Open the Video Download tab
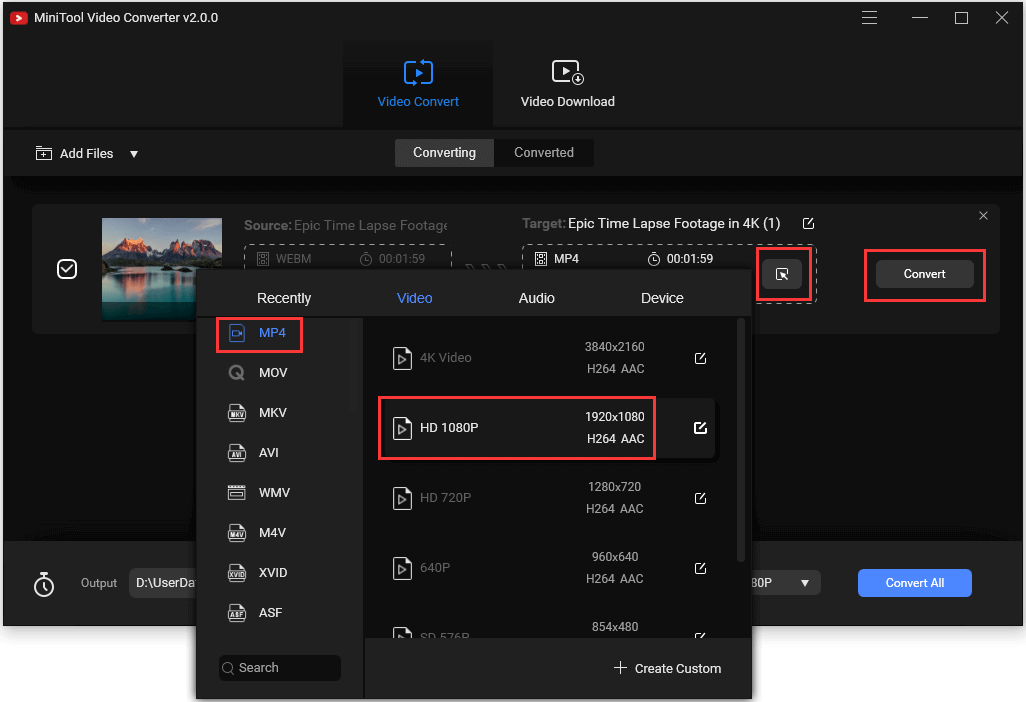Image resolution: width=1026 pixels, height=702 pixels. click(567, 84)
